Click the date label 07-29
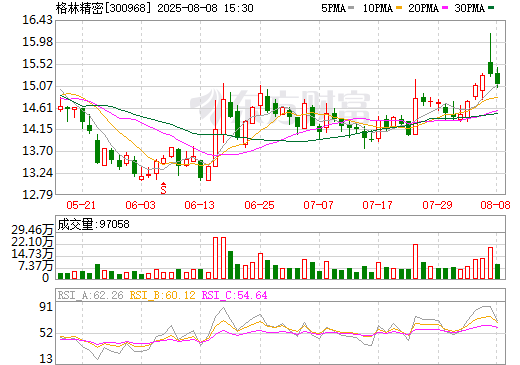The image size is (520, 365). [x=437, y=205]
